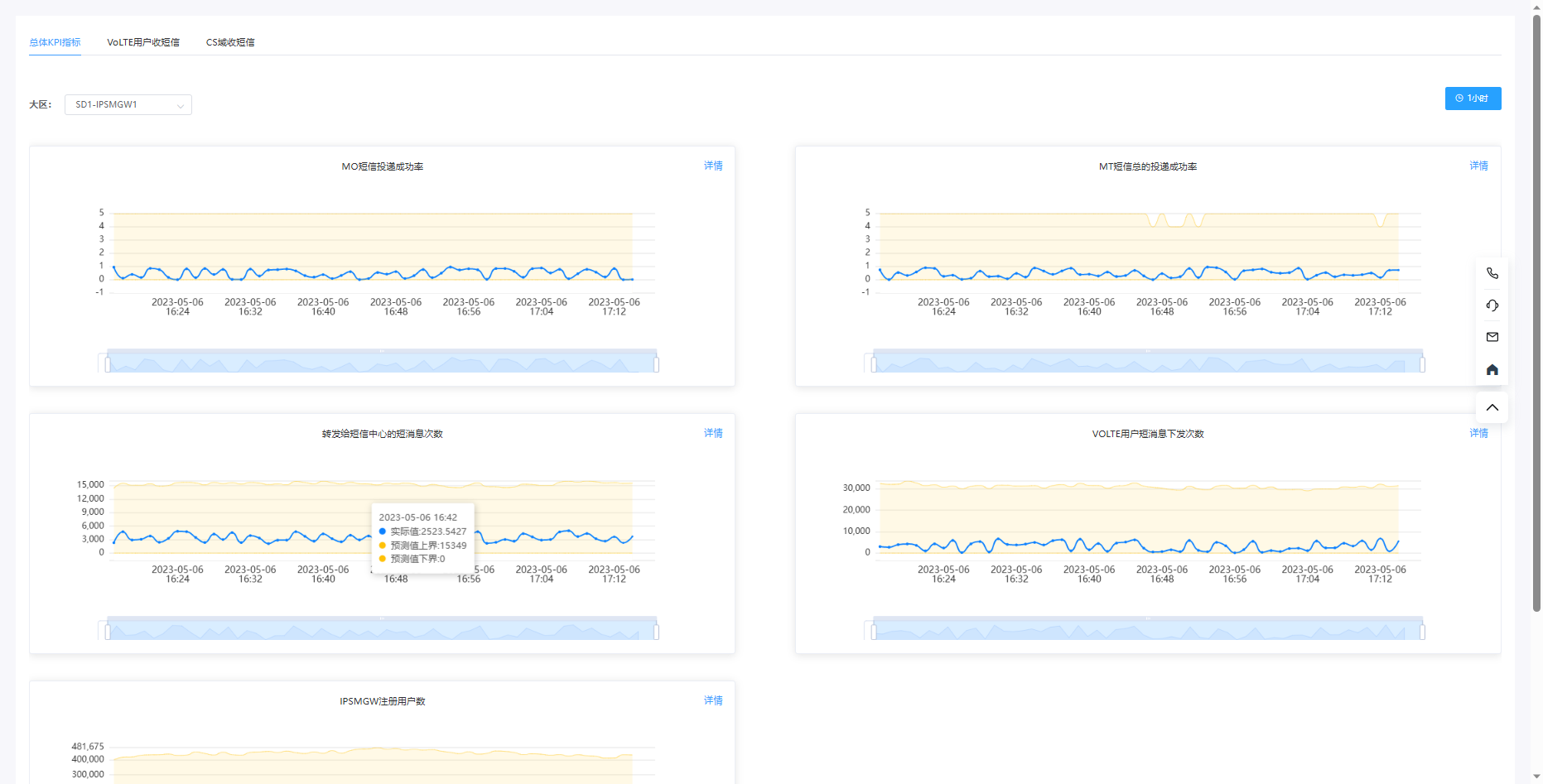Screen dimensions: 1543x784
Task: Open 详情 for MO短信投递成功率 chart
Action: tap(713, 166)
